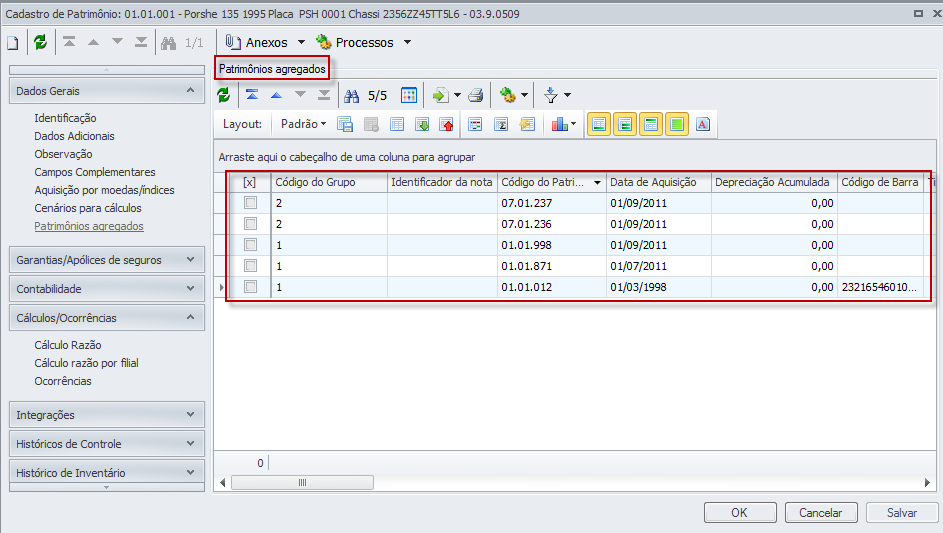Click the Cancelar button
The height and width of the screenshot is (533, 943).
click(821, 513)
